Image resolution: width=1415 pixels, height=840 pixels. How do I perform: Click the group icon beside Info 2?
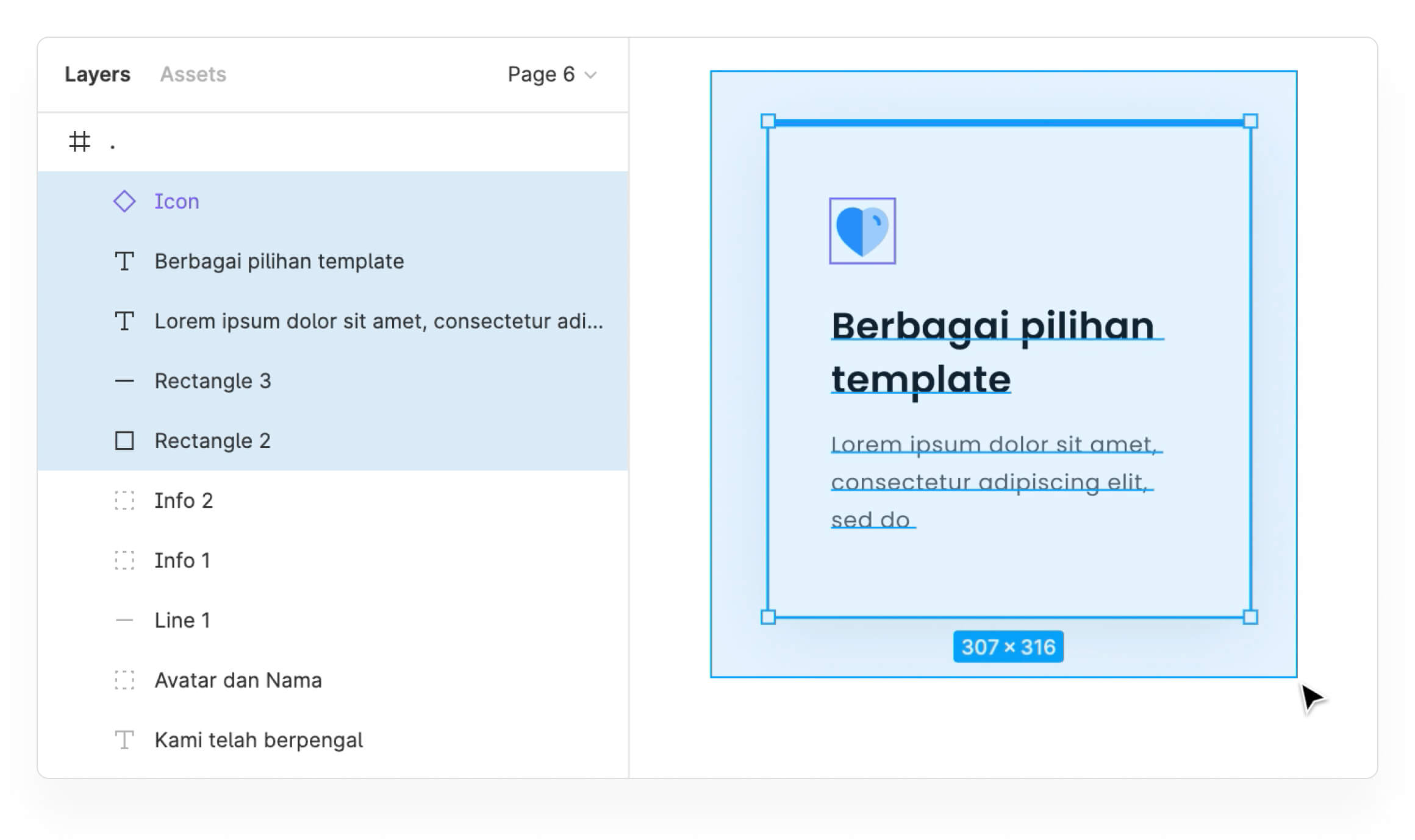click(x=124, y=500)
